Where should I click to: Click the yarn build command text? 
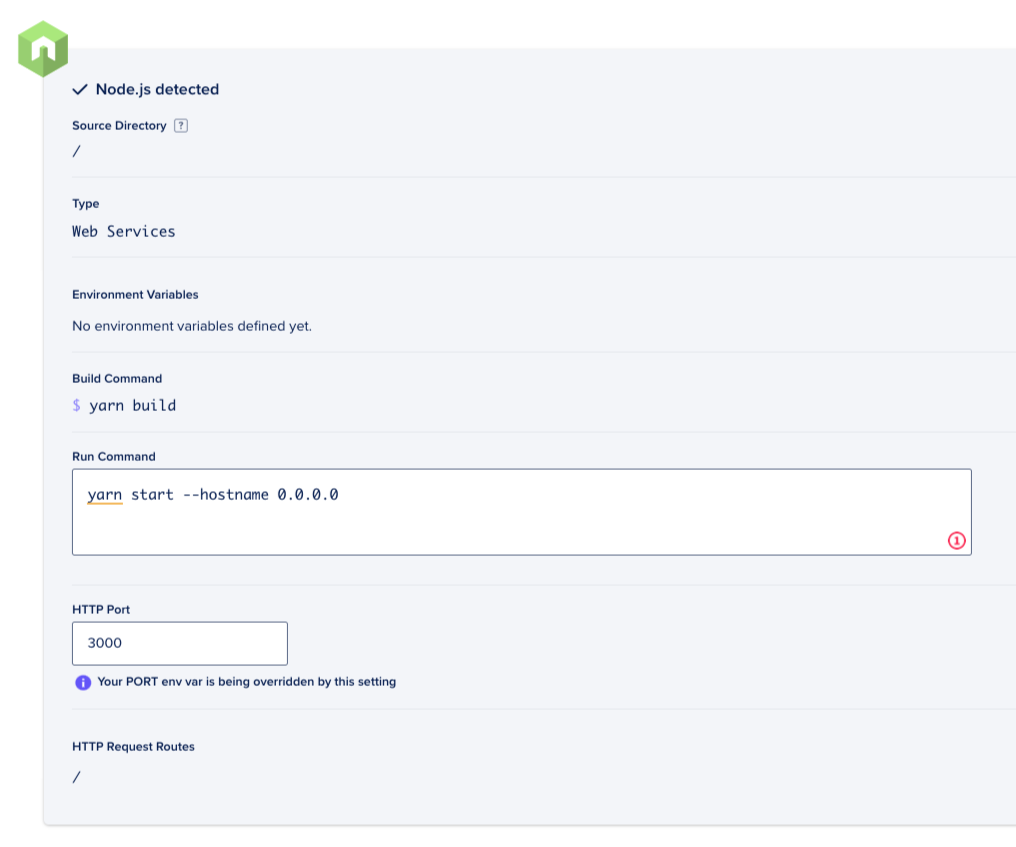coord(124,405)
